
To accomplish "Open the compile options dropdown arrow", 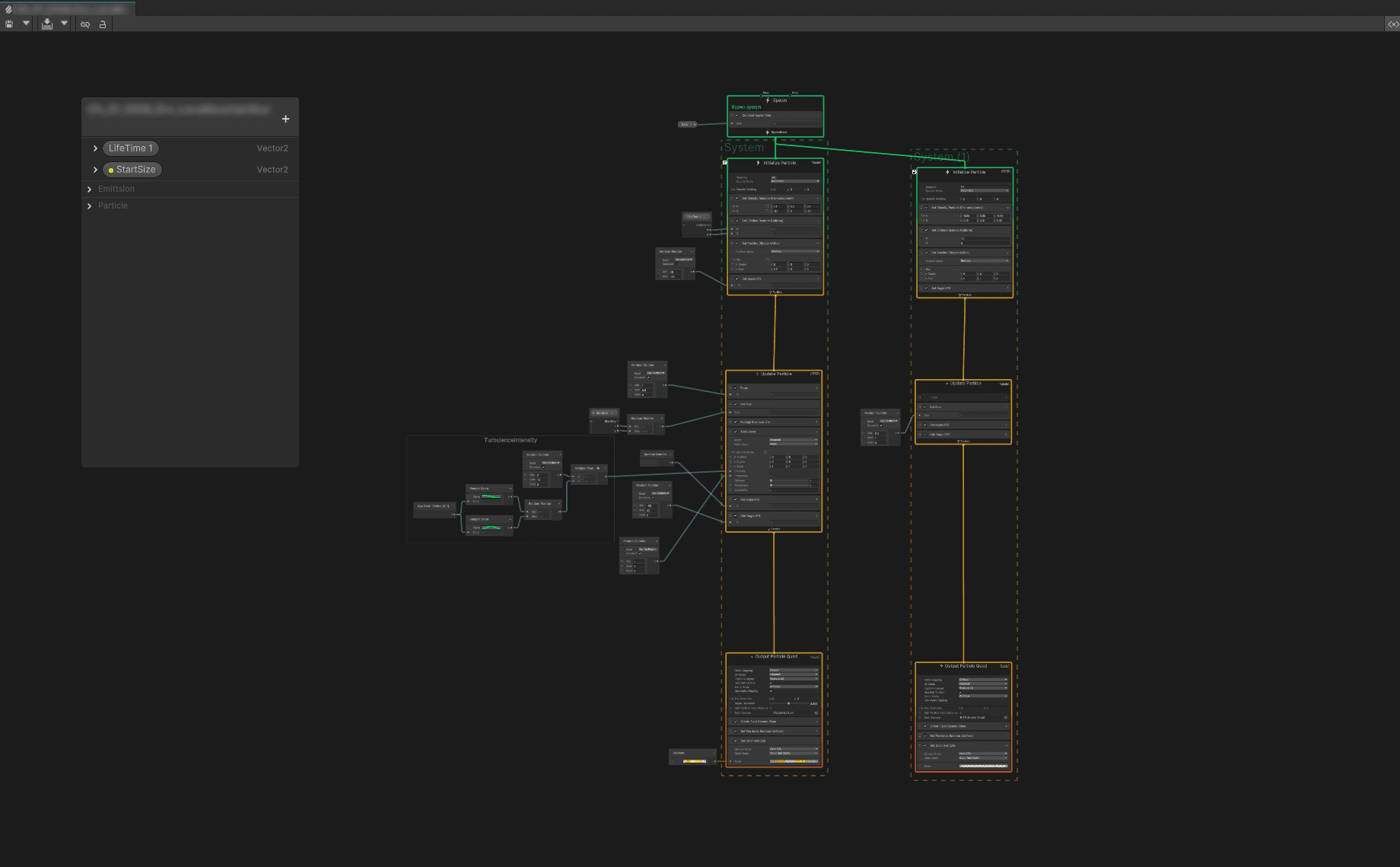I will [x=65, y=24].
